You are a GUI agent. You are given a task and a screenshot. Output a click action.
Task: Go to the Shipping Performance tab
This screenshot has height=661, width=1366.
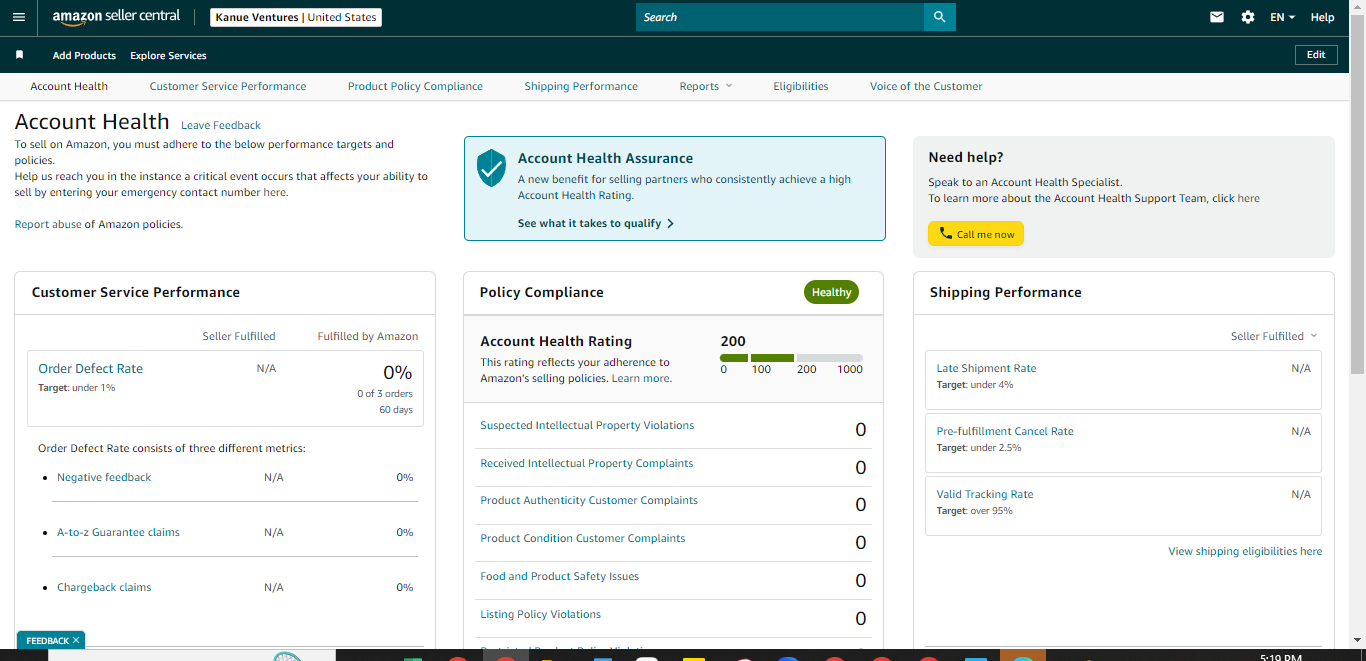click(581, 86)
